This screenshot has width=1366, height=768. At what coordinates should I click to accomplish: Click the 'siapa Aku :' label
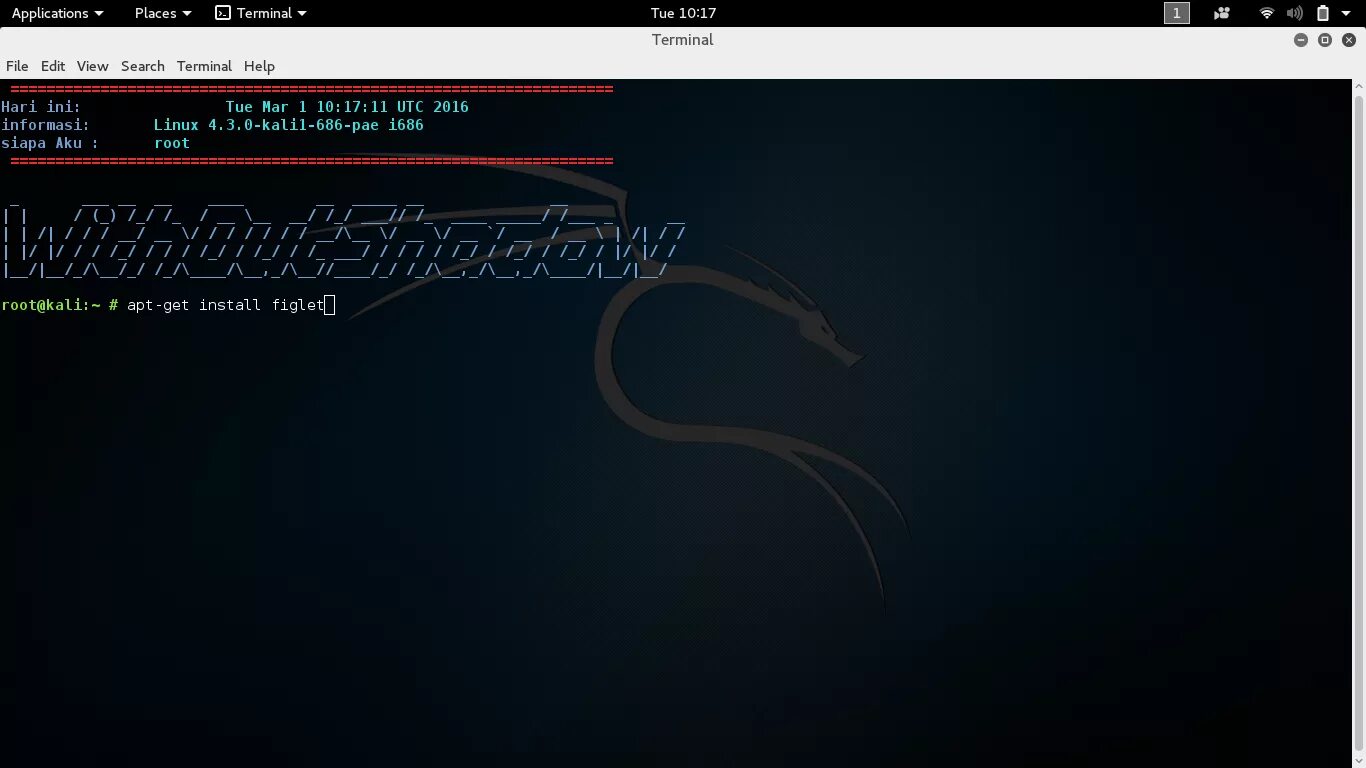50,143
